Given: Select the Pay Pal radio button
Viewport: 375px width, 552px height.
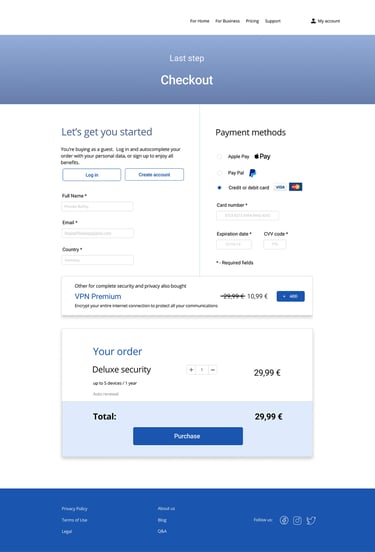Looking at the screenshot, I should [x=219, y=173].
